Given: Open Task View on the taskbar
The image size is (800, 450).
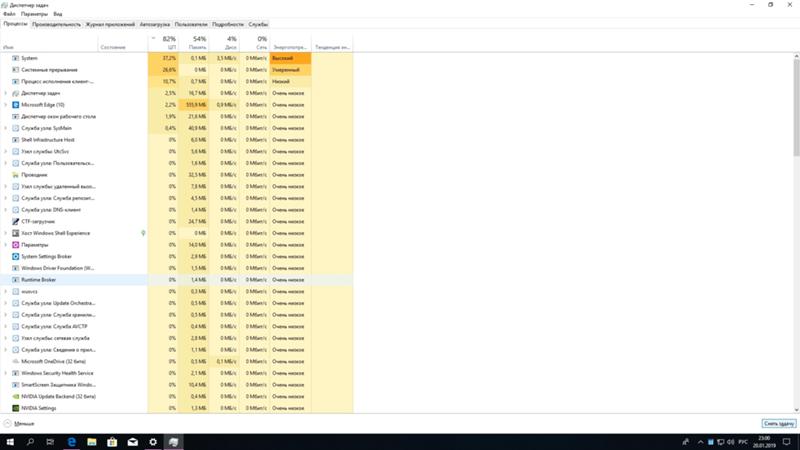Looking at the screenshot, I should (x=50, y=442).
